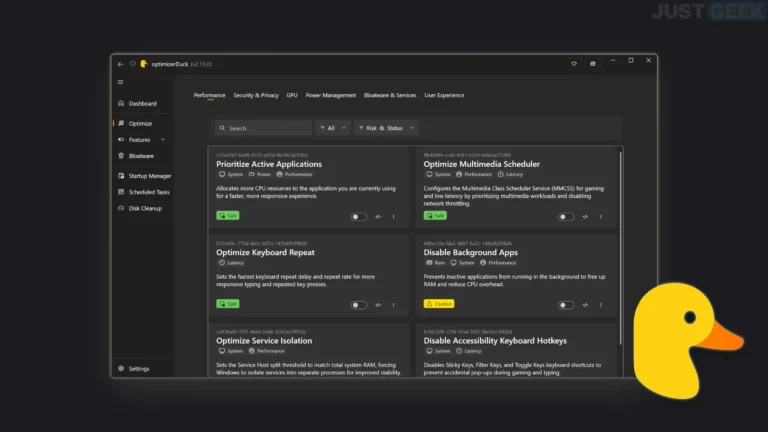Click the vertical scrollbar of the optimization list
The height and width of the screenshot is (432, 768).
621,247
